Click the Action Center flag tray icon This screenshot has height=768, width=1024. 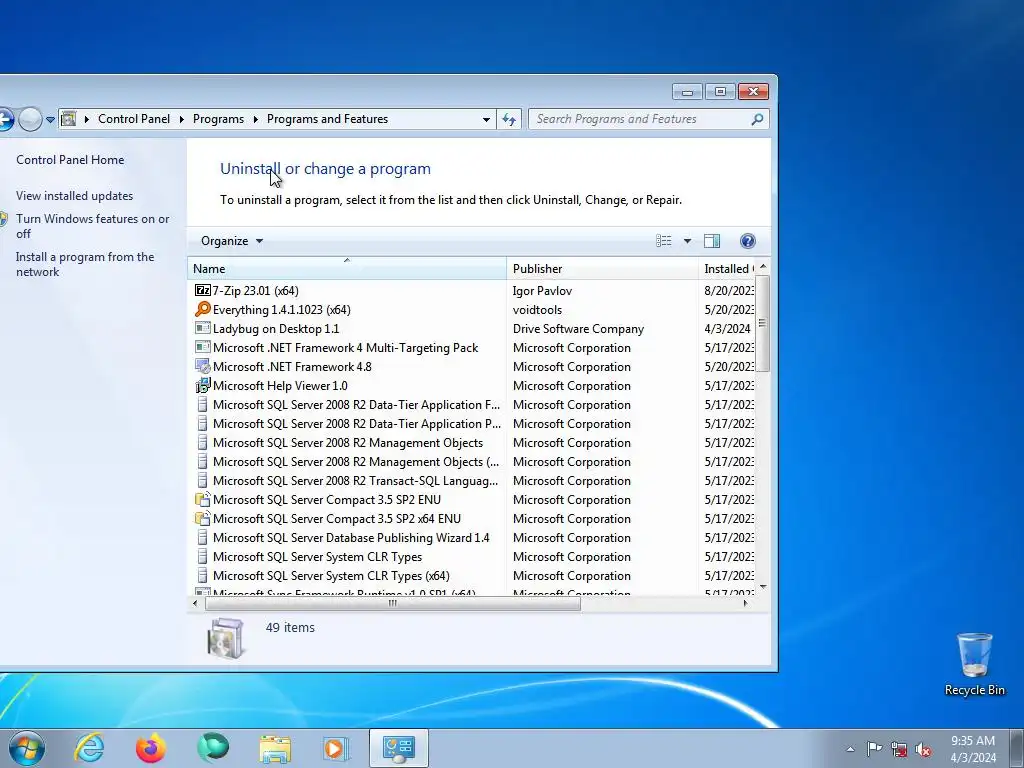(x=874, y=749)
